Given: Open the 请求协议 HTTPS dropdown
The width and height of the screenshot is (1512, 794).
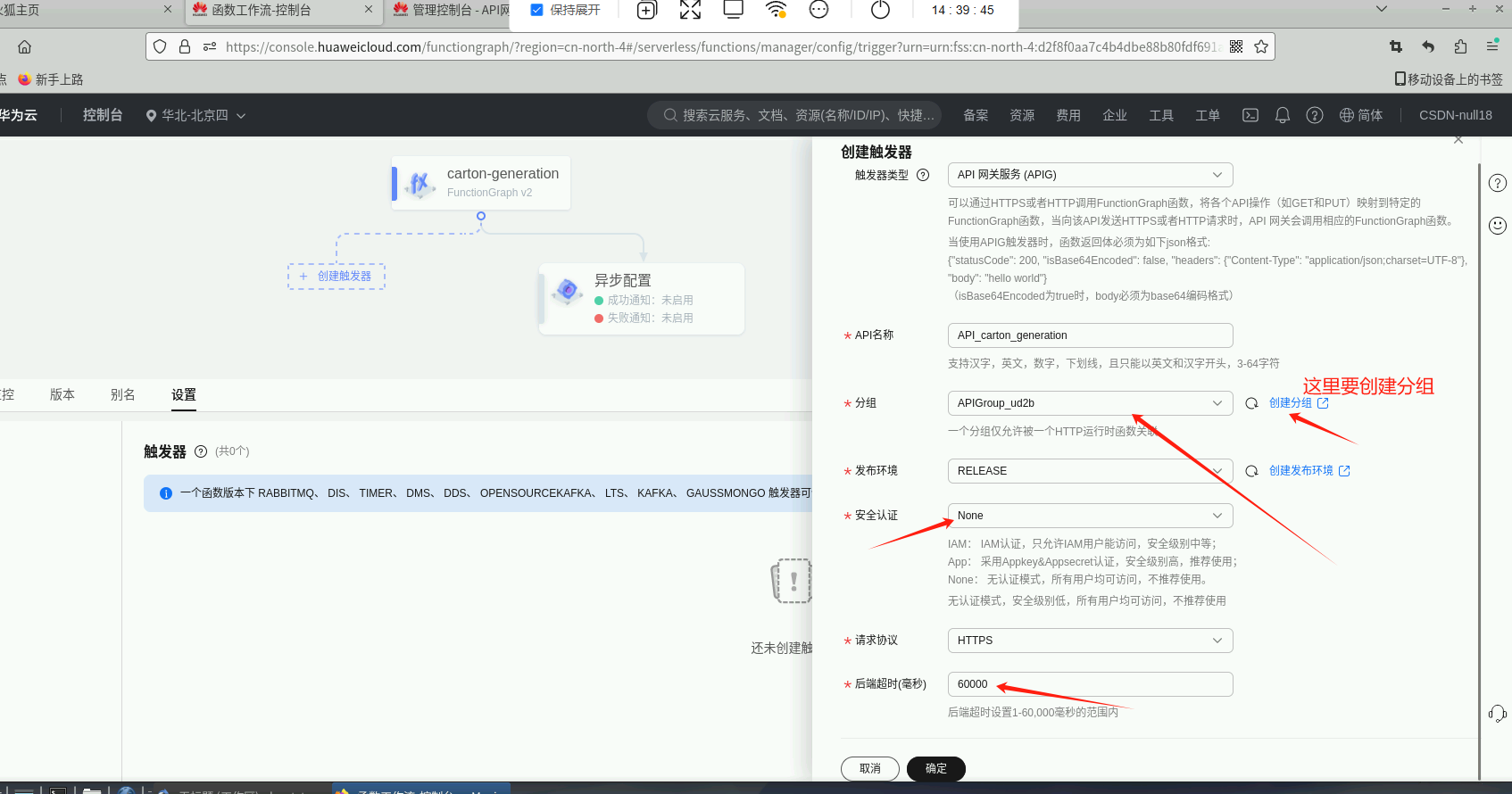Looking at the screenshot, I should pyautogui.click(x=1090, y=641).
